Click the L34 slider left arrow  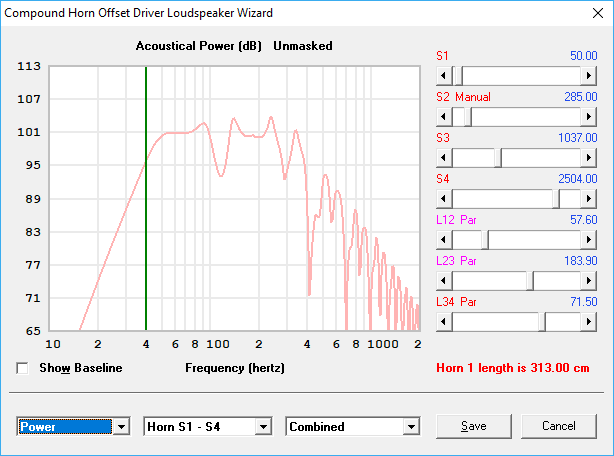tap(444, 322)
